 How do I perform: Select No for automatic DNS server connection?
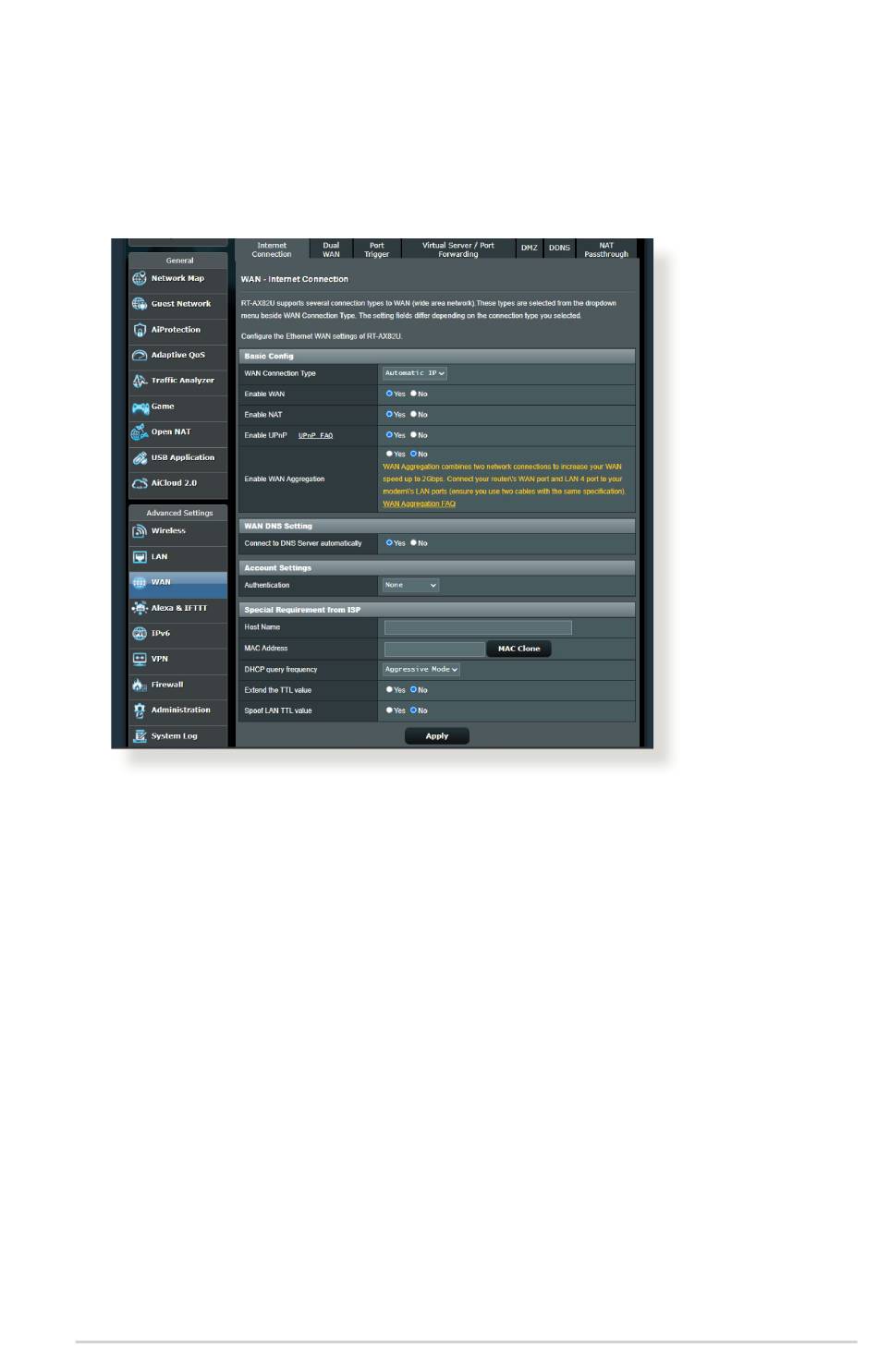(x=414, y=543)
